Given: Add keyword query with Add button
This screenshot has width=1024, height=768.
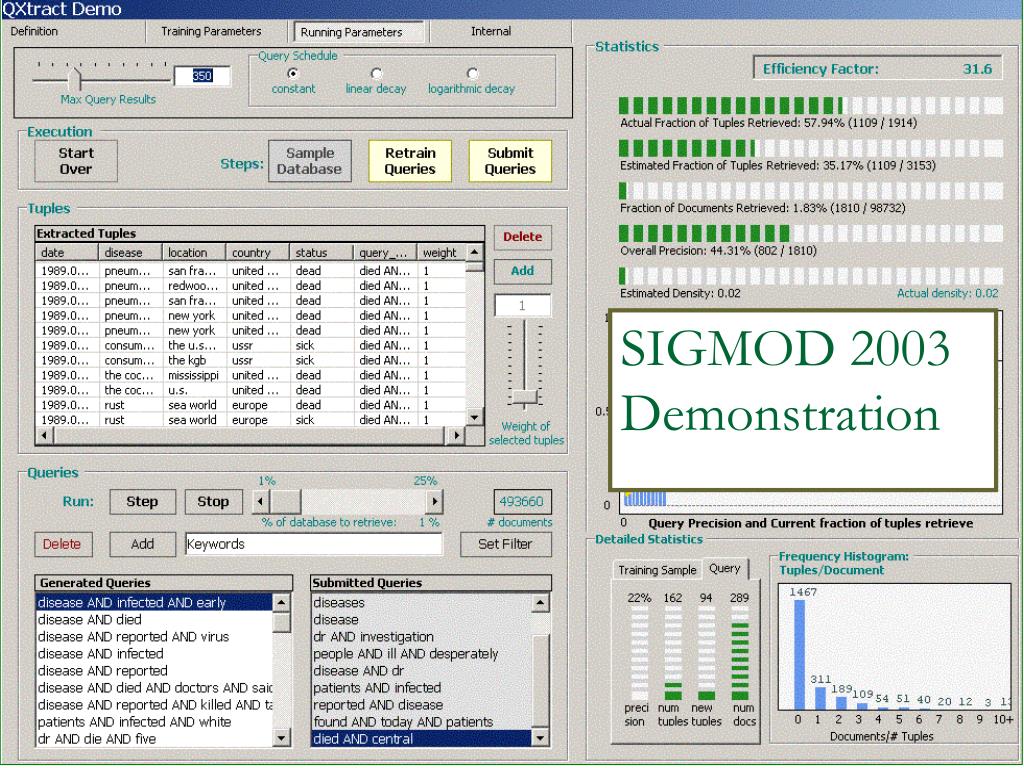Looking at the screenshot, I should point(142,544).
